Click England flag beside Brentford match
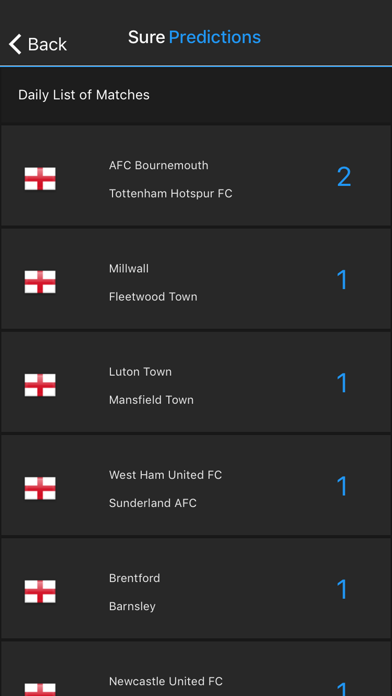Screen dimensions: 392x696 click(40, 591)
